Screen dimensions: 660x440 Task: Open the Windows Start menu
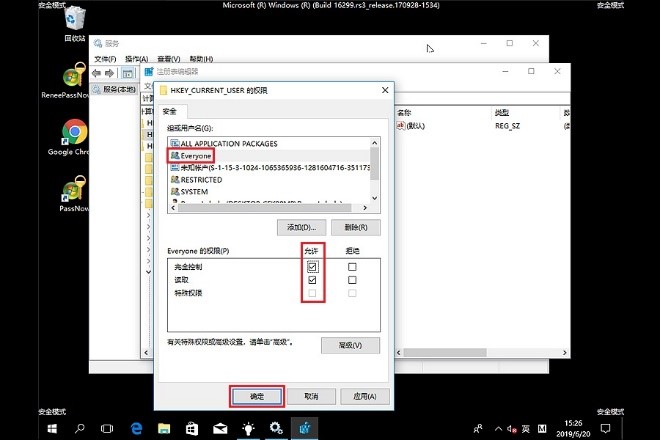pos(52,429)
